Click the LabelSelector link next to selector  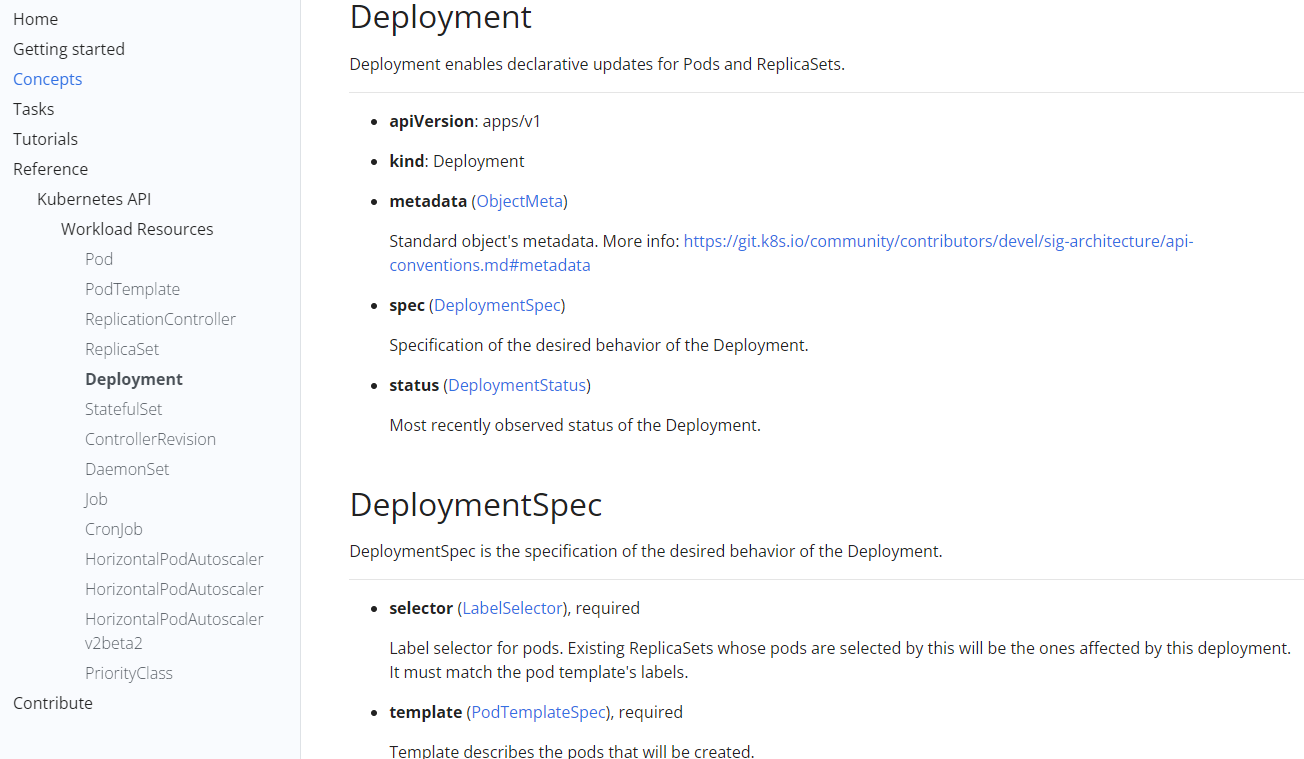(512, 608)
